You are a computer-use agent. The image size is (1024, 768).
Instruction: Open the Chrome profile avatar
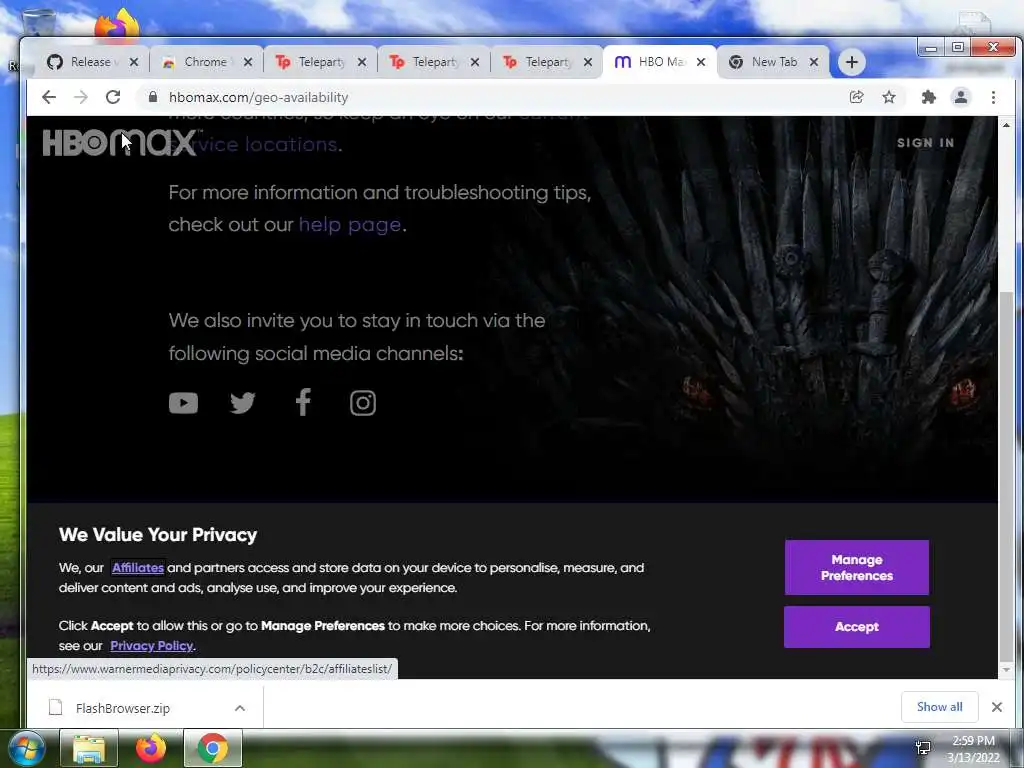coord(961,97)
